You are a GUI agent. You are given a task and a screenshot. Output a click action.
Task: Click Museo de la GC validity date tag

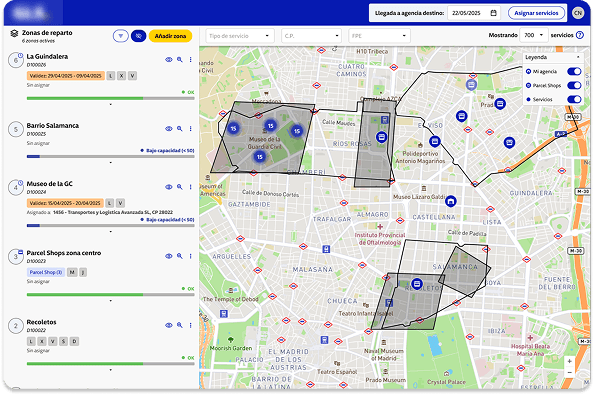65,203
